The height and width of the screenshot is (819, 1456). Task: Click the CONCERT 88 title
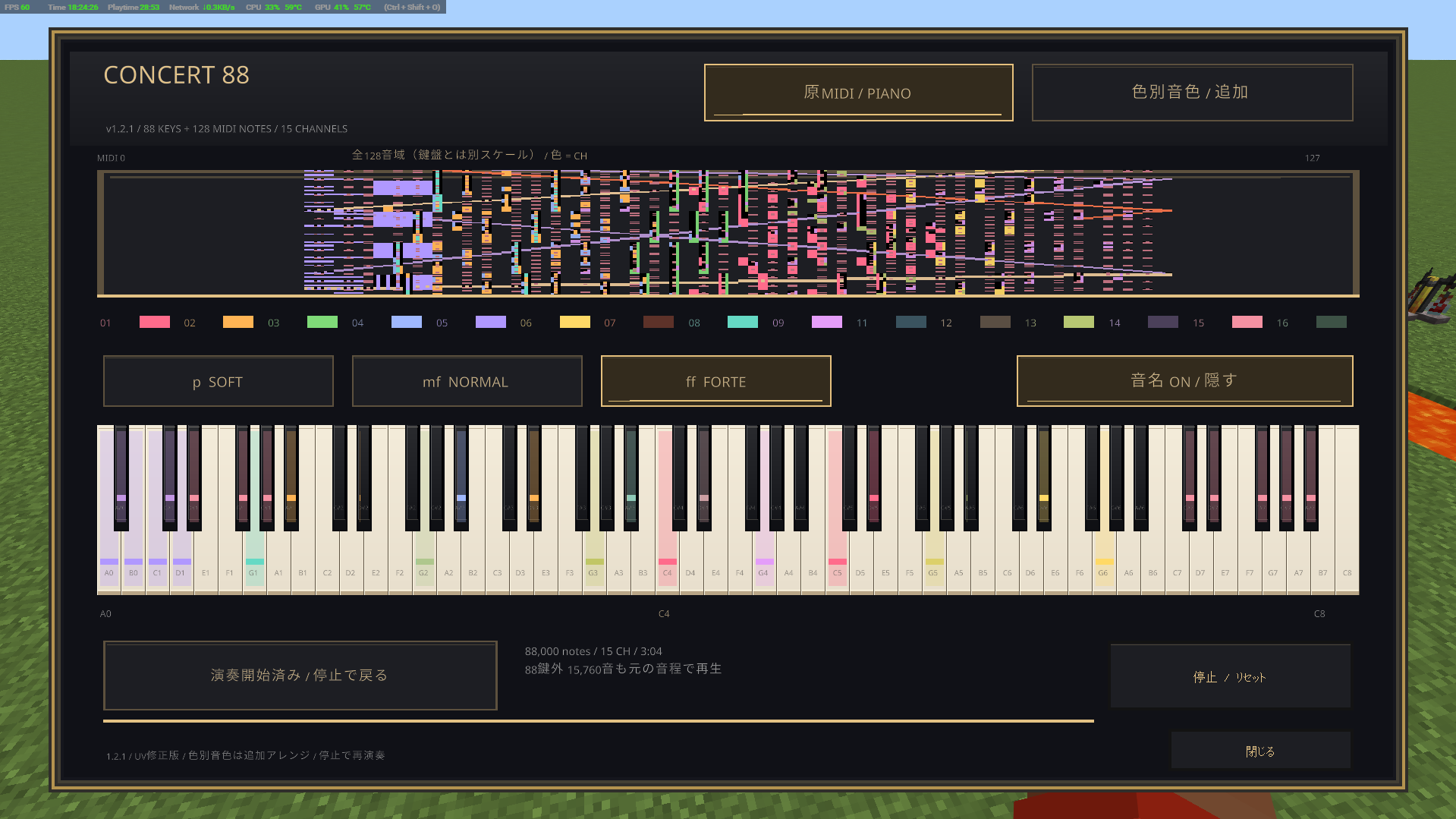click(176, 75)
